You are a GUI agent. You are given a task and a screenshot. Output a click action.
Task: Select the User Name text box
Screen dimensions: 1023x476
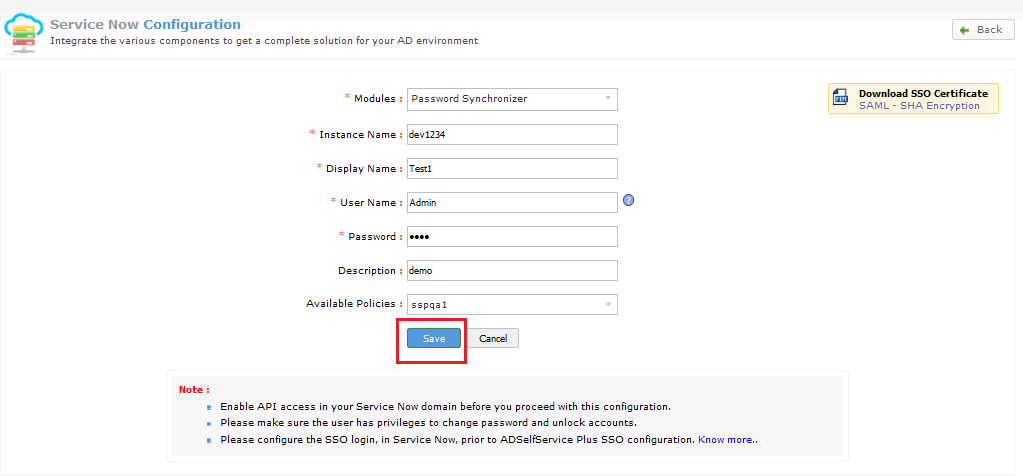512,202
